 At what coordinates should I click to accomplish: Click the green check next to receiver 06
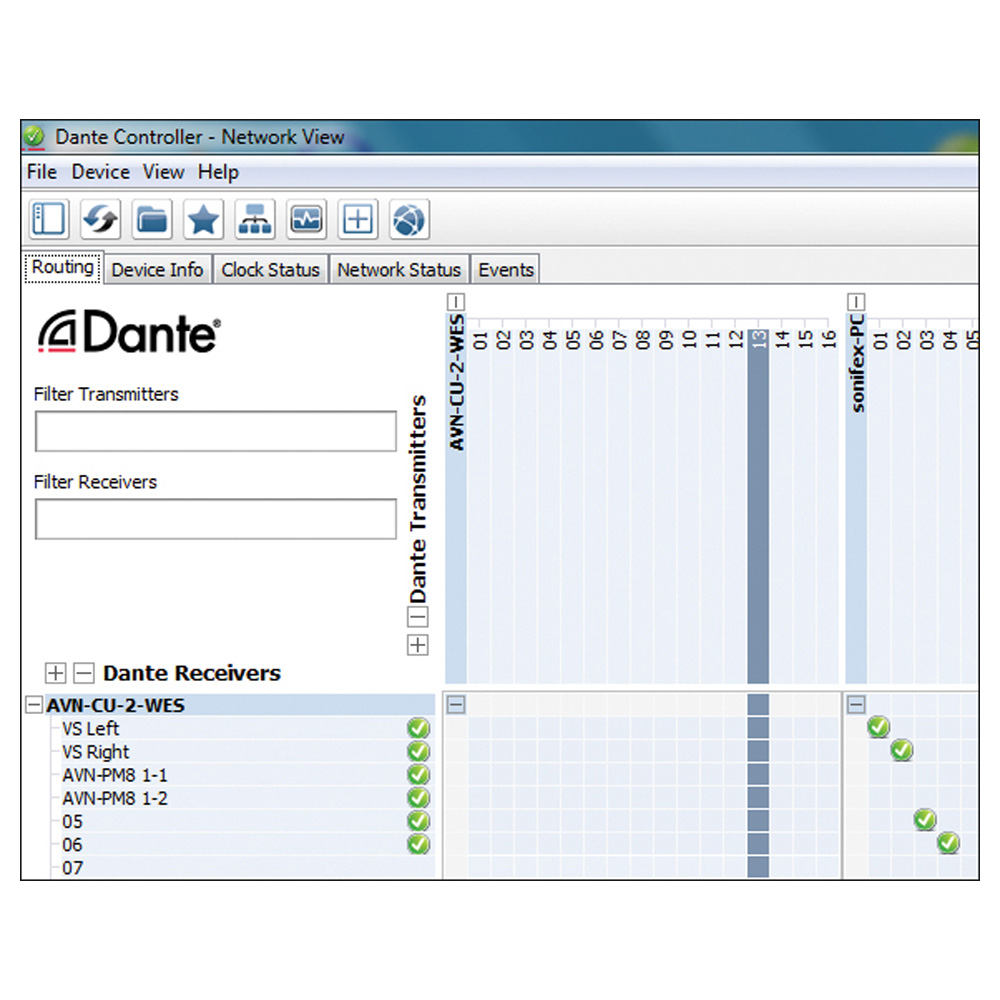(418, 844)
